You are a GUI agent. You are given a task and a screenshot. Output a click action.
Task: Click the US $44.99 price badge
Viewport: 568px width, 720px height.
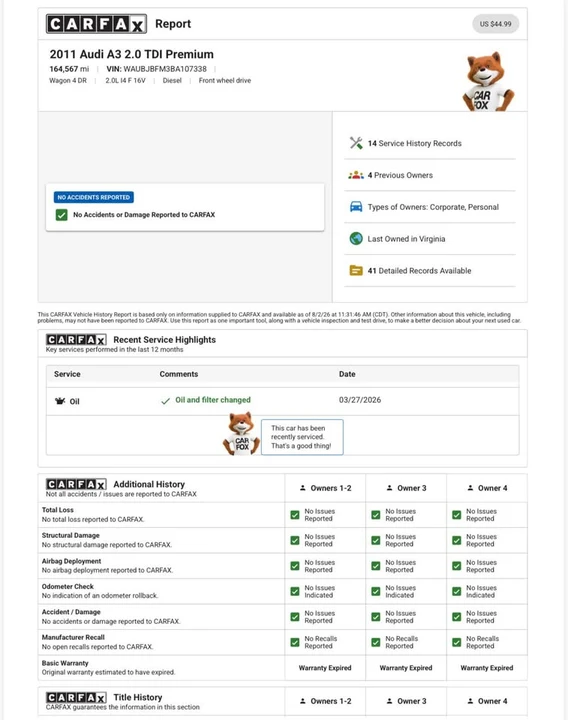pos(495,24)
